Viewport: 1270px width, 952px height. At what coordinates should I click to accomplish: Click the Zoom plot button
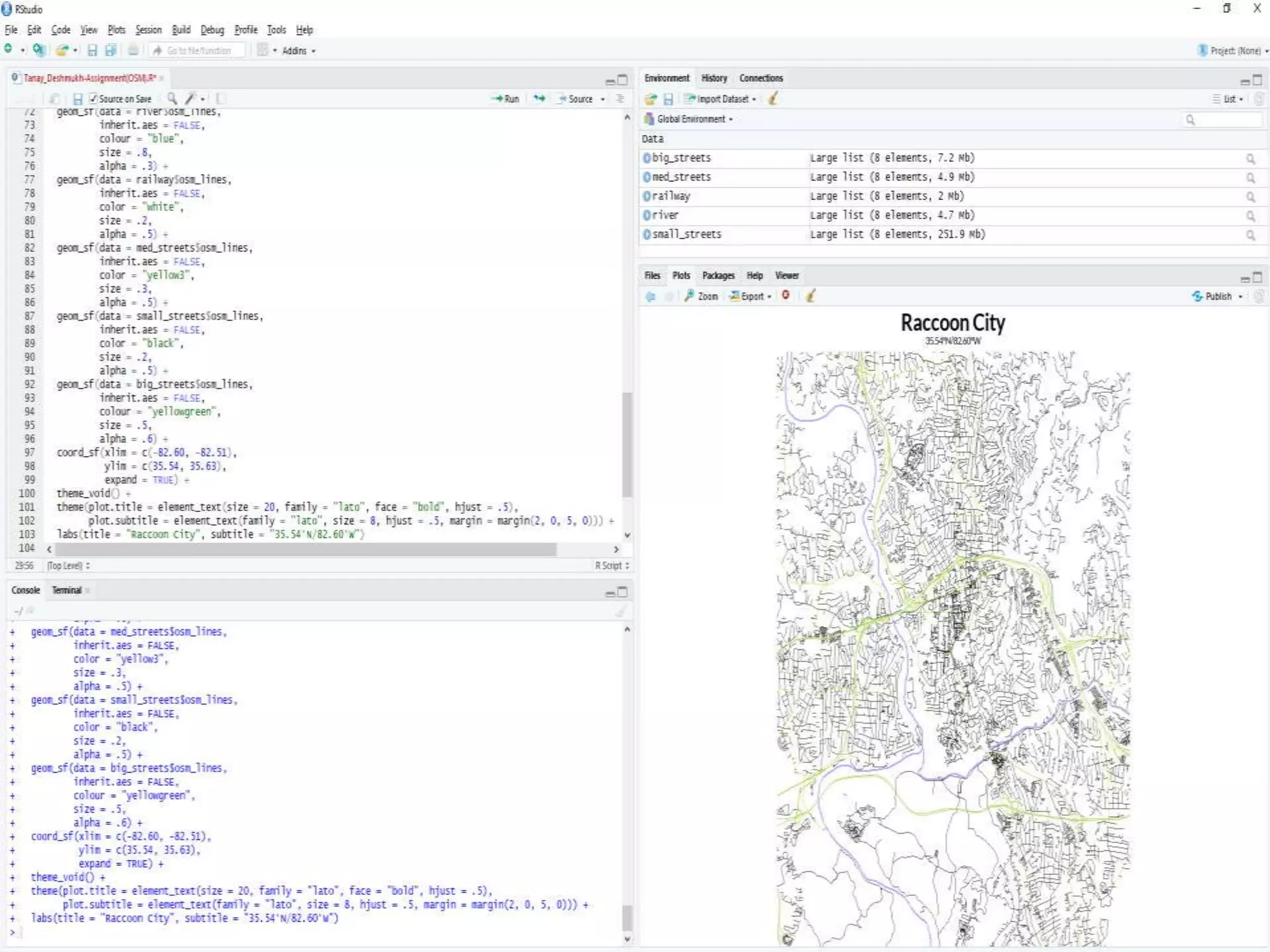pyautogui.click(x=701, y=296)
